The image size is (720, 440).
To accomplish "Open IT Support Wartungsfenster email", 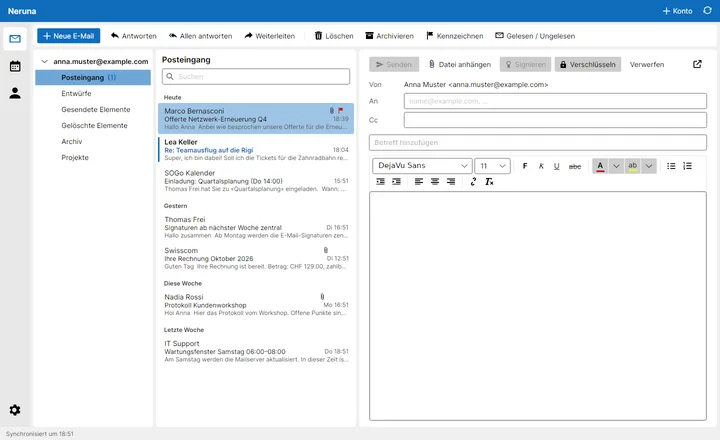I will tap(256, 351).
